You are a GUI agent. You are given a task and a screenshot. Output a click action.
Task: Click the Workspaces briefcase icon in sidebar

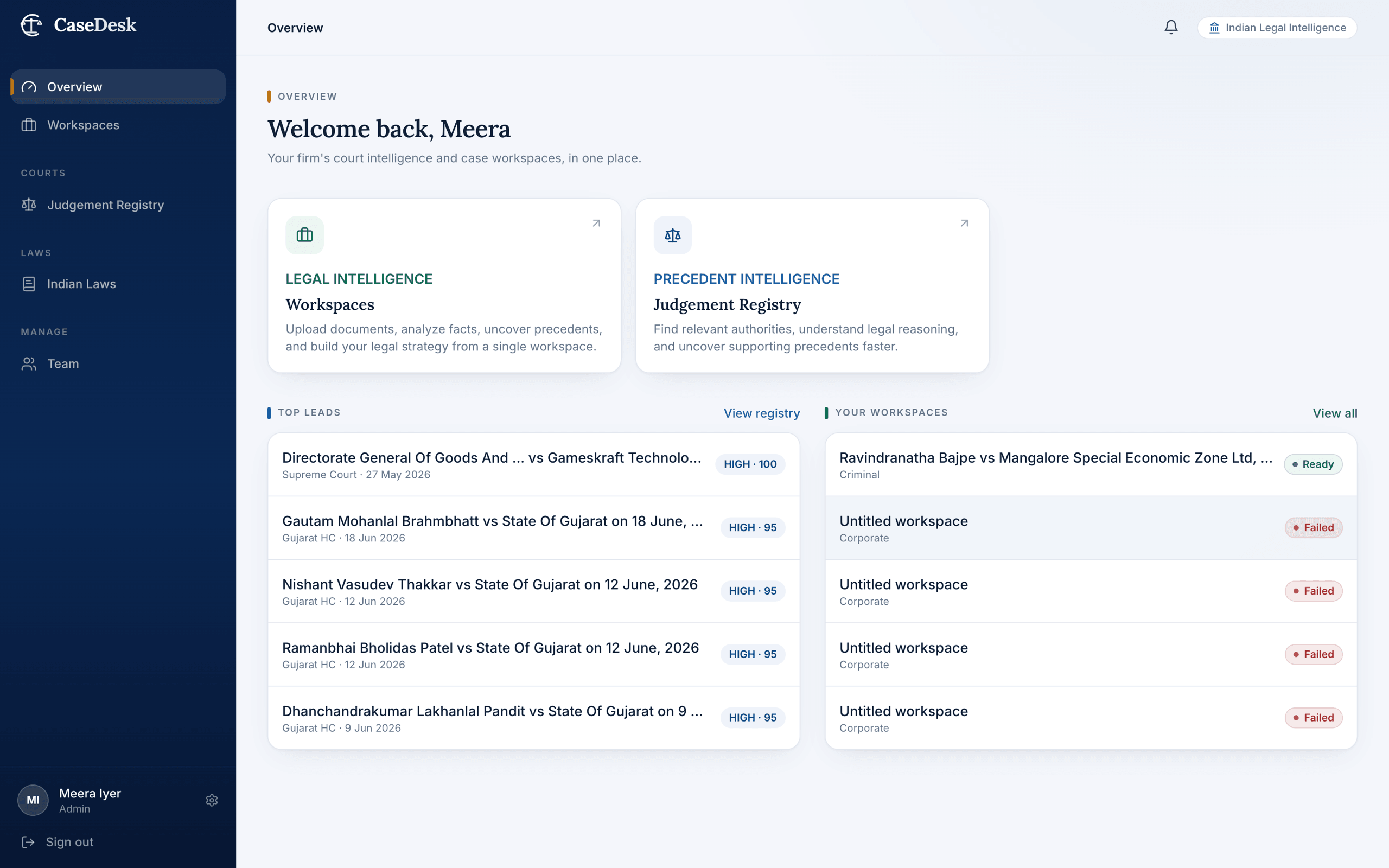tap(29, 125)
